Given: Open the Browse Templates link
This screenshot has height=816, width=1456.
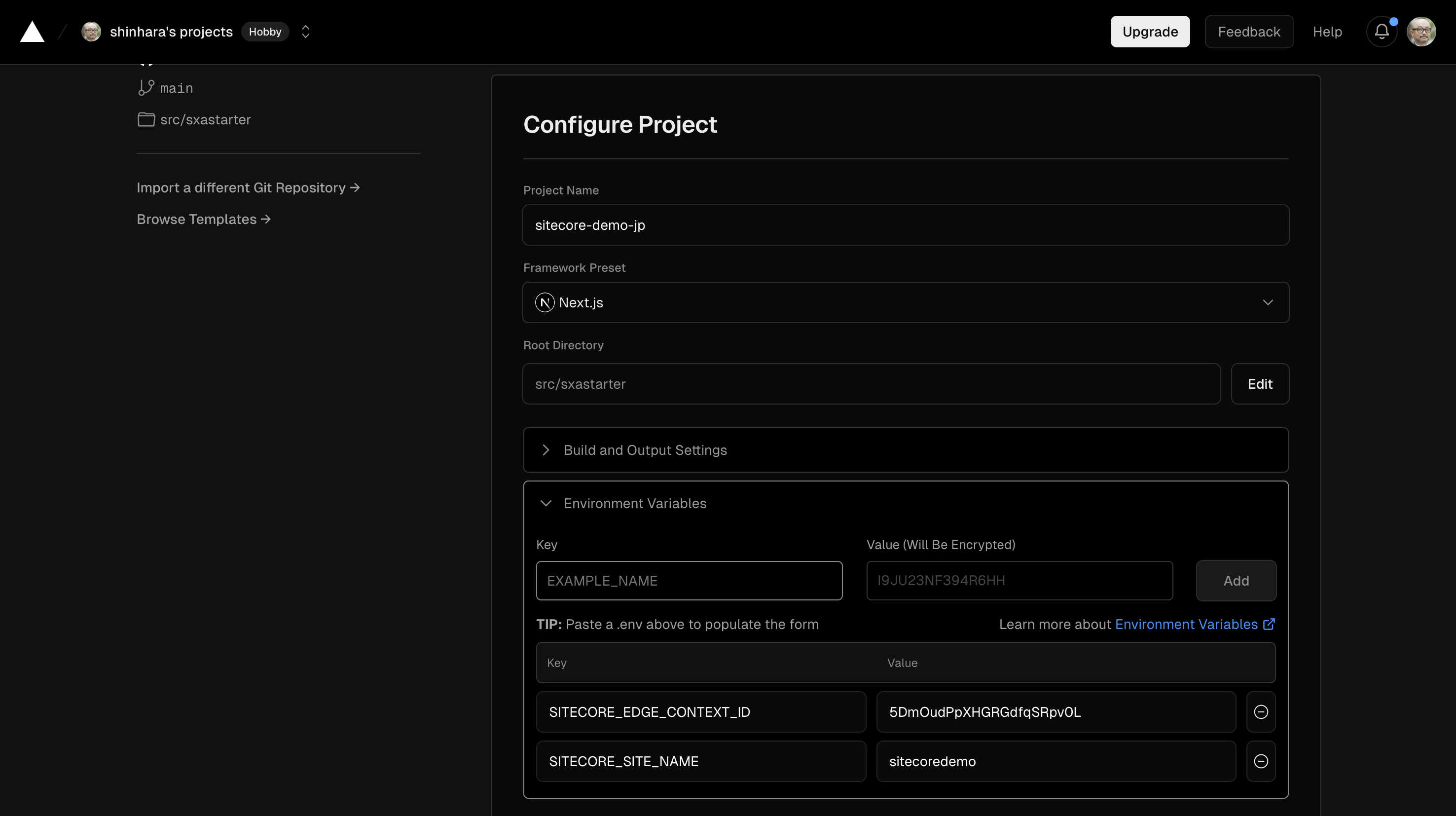Looking at the screenshot, I should (204, 219).
